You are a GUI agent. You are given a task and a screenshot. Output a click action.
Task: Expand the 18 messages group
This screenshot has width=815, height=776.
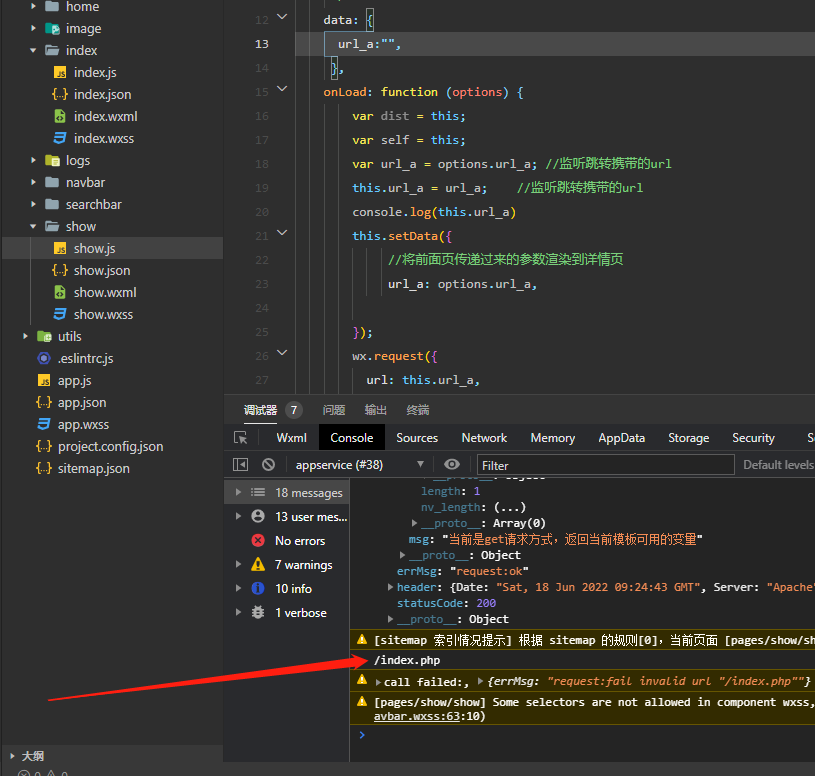coord(238,492)
